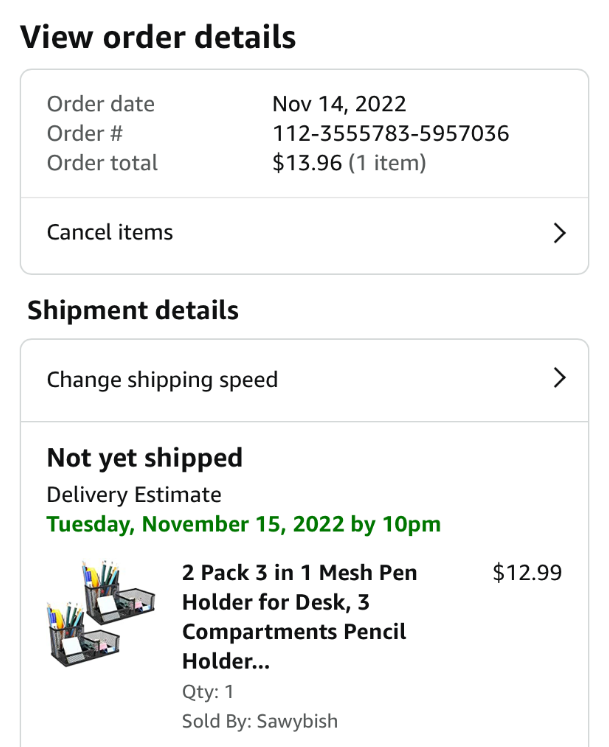Click the order number 112-3555783-5957036
609x747 pixels.
coord(390,133)
